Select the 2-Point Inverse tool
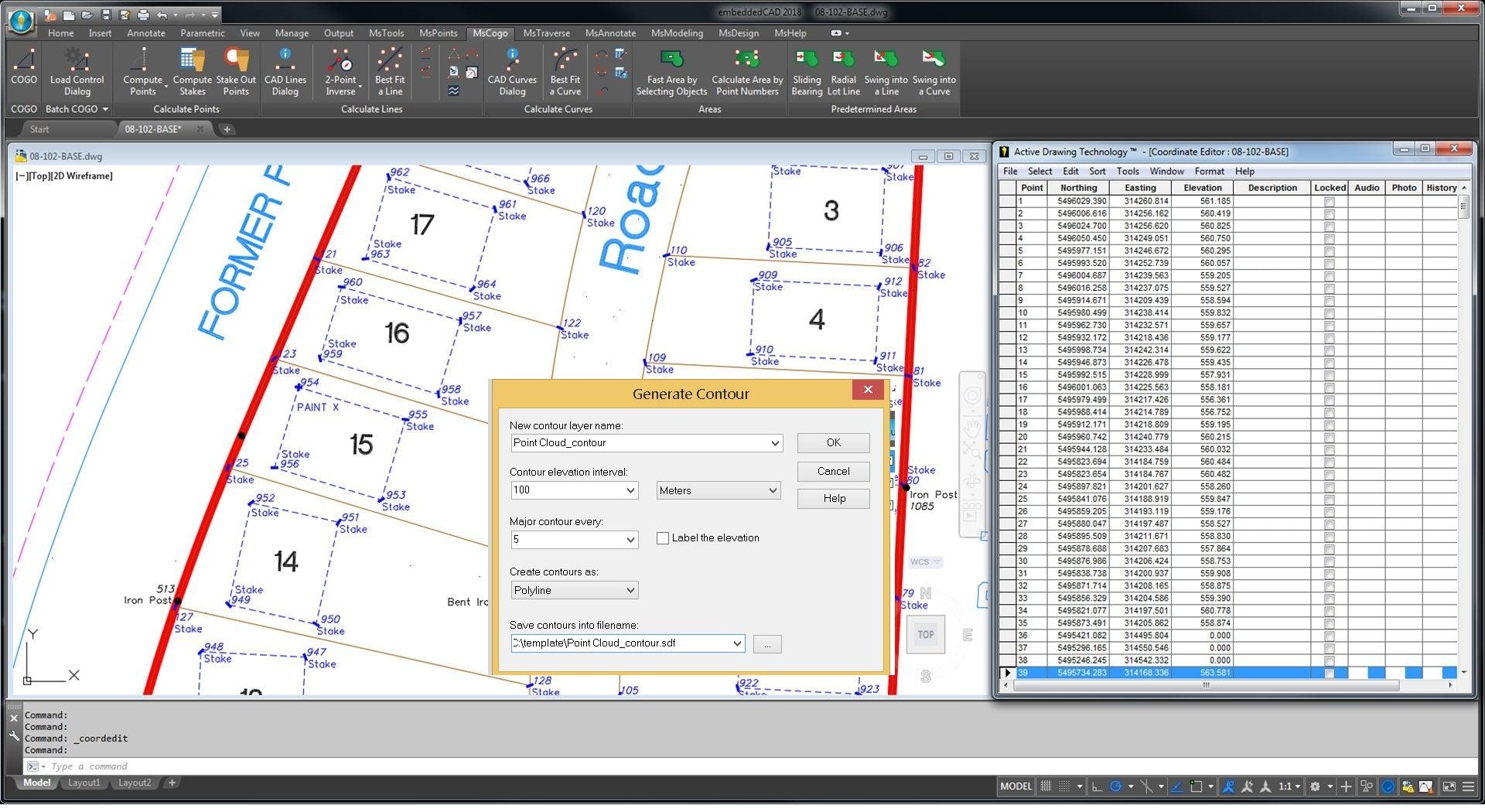The image size is (1485, 812). tap(340, 71)
